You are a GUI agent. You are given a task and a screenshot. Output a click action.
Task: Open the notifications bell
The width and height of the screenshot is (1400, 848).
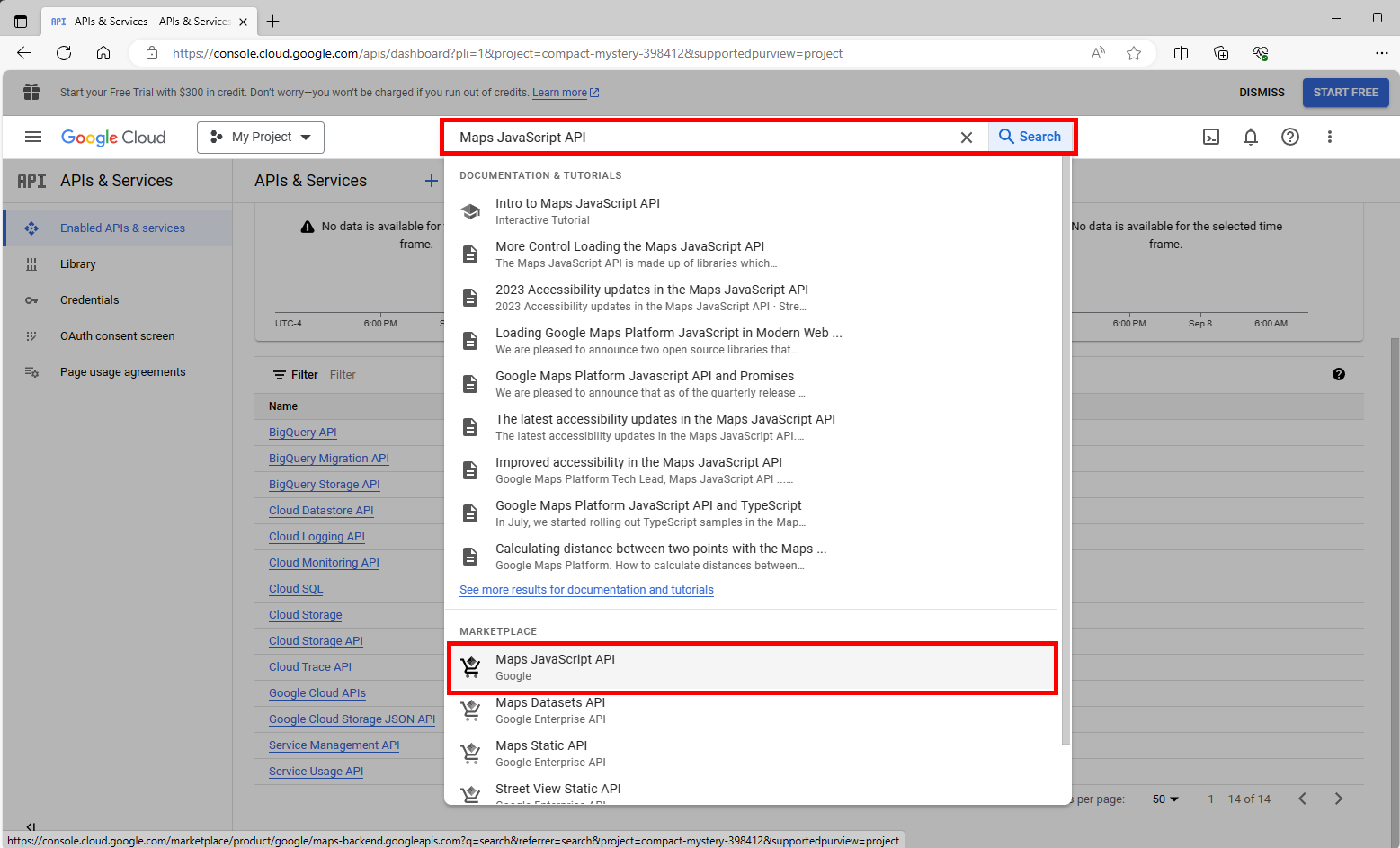point(1251,137)
